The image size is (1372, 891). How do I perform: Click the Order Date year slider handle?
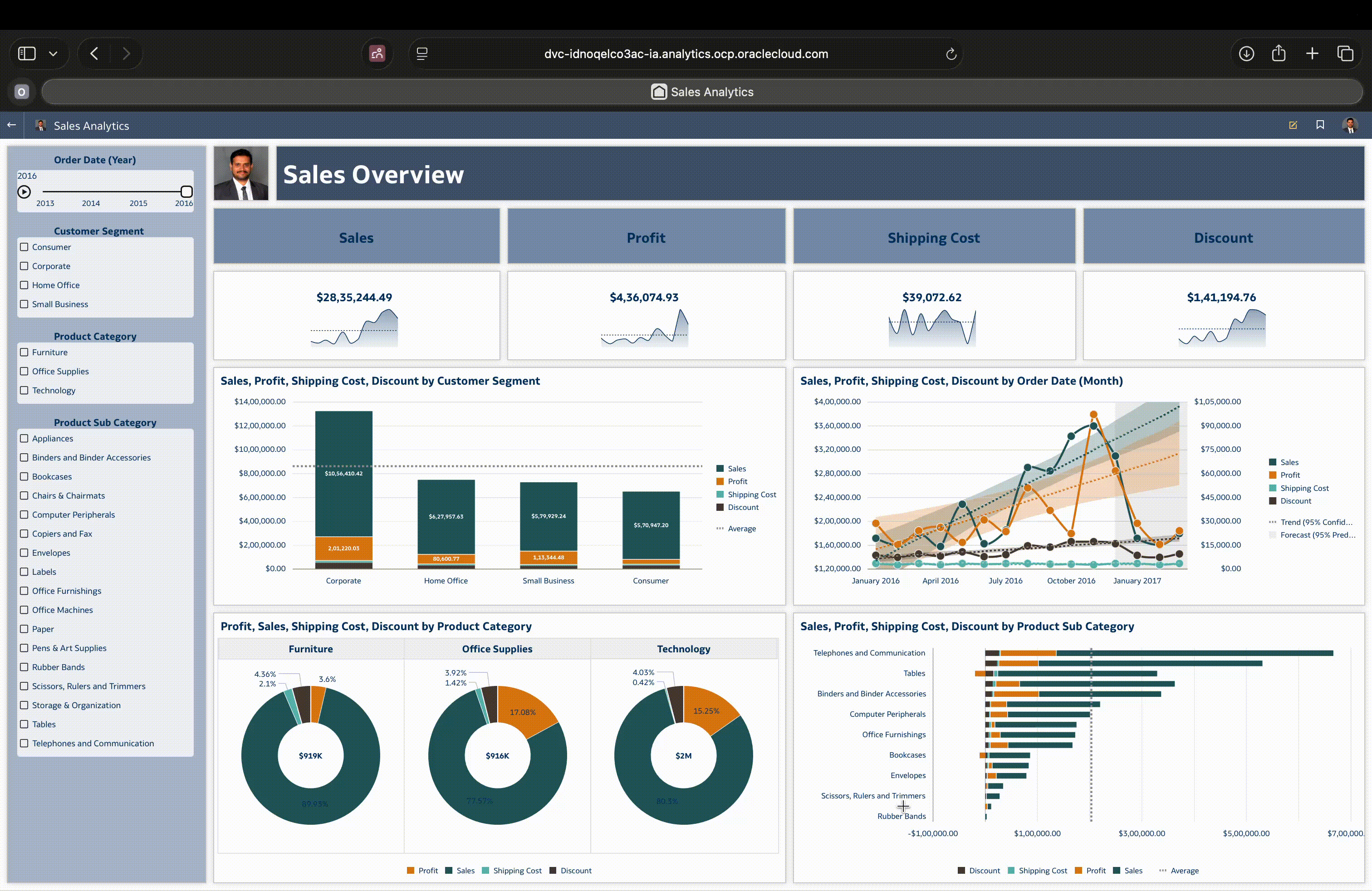pyautogui.click(x=186, y=191)
